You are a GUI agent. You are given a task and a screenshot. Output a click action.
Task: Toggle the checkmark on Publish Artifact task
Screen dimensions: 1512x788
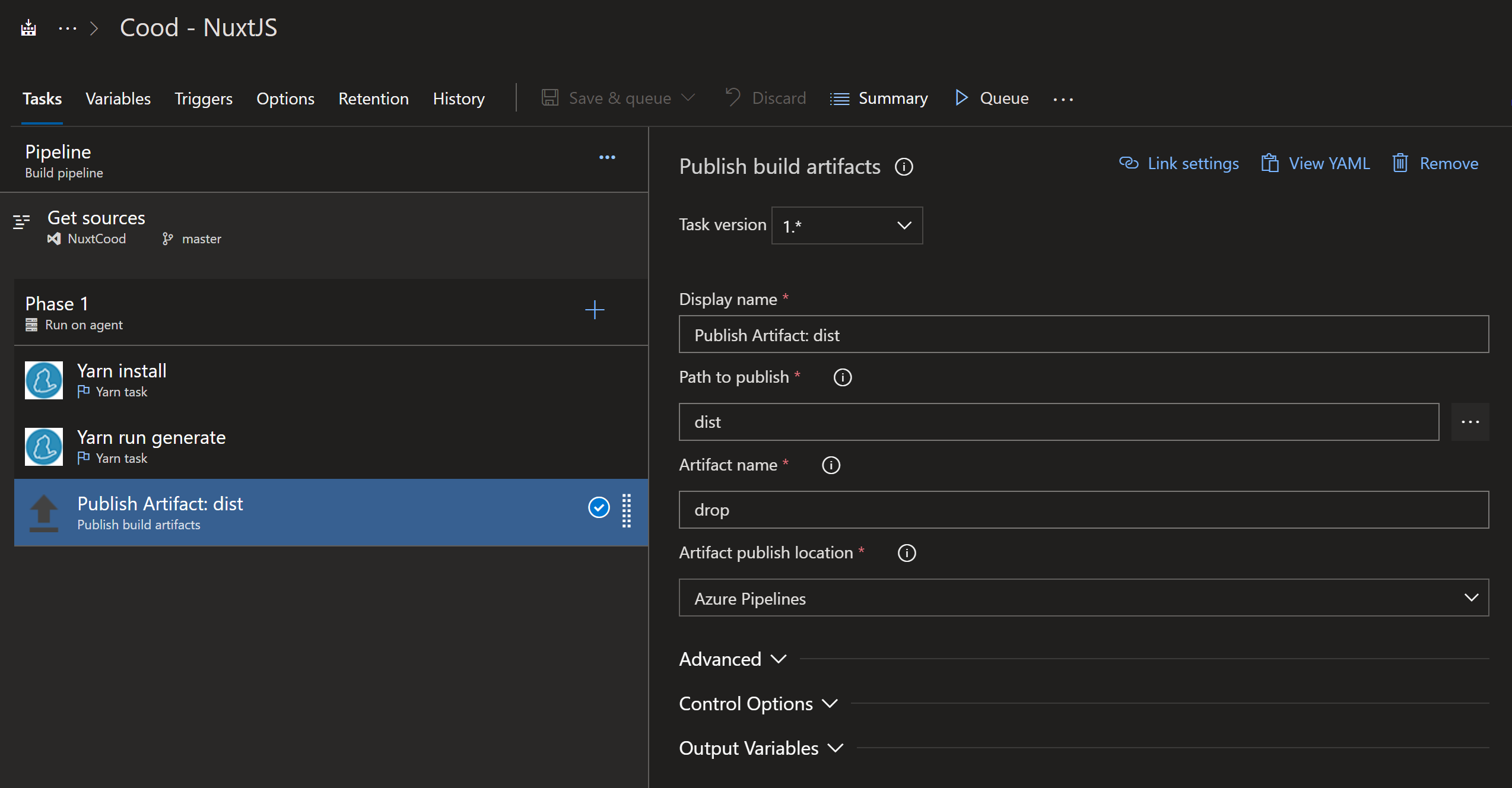(x=599, y=507)
